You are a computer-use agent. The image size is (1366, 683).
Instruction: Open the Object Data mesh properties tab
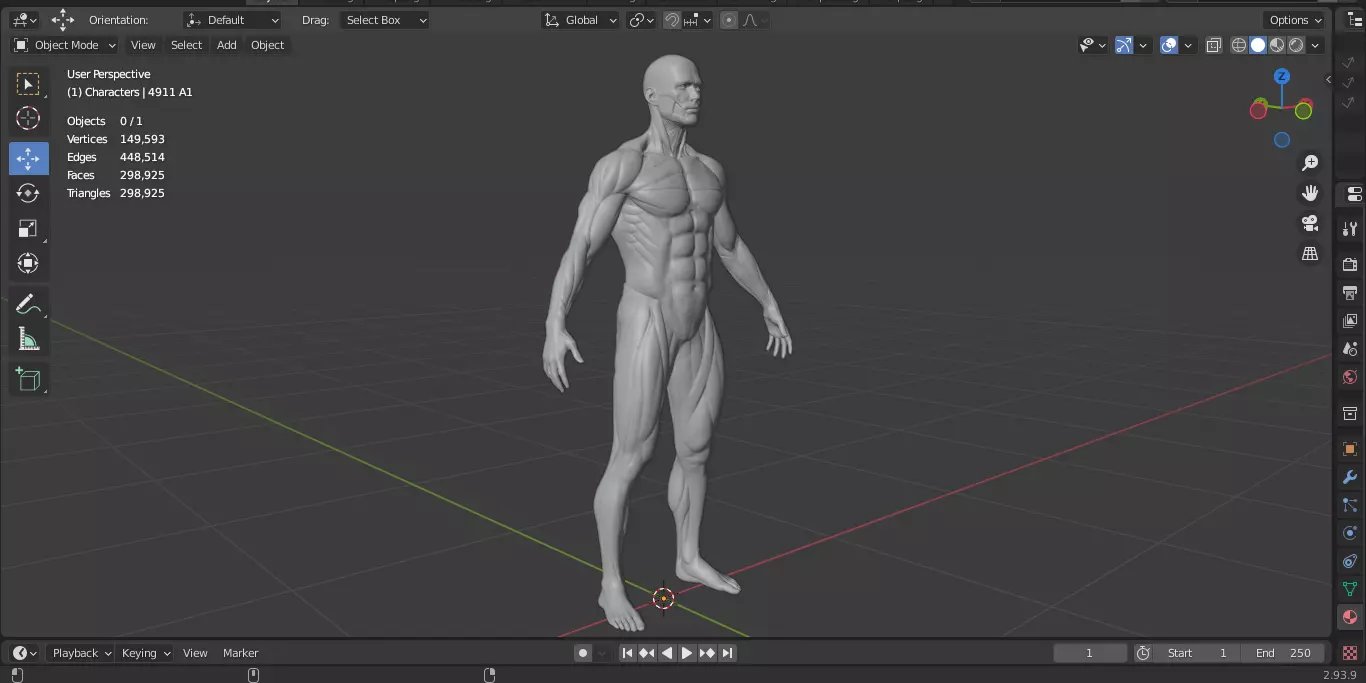1350,589
